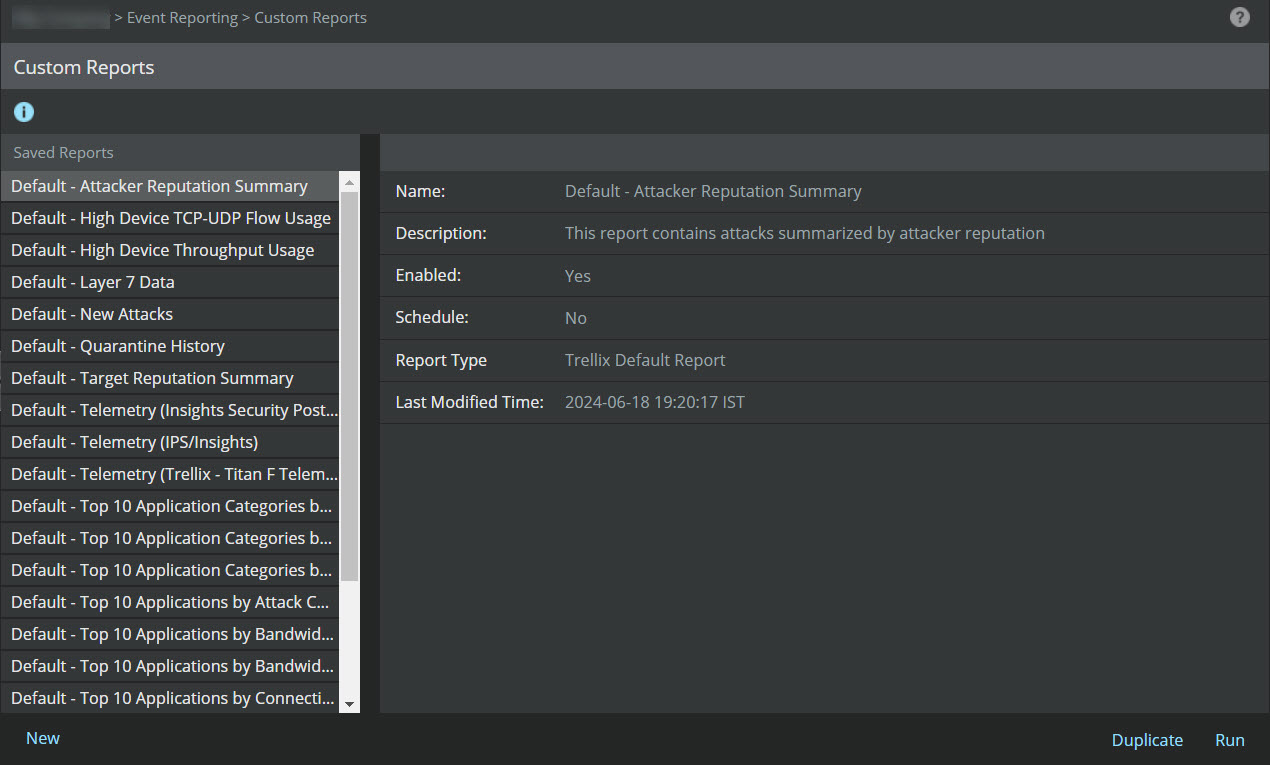Click the saved reports scroll down arrow
Screen dimensions: 1270x765
[x=349, y=704]
